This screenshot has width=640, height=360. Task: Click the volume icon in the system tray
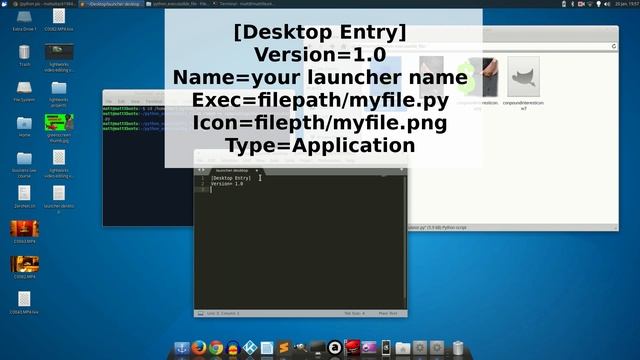pyautogui.click(x=607, y=4)
